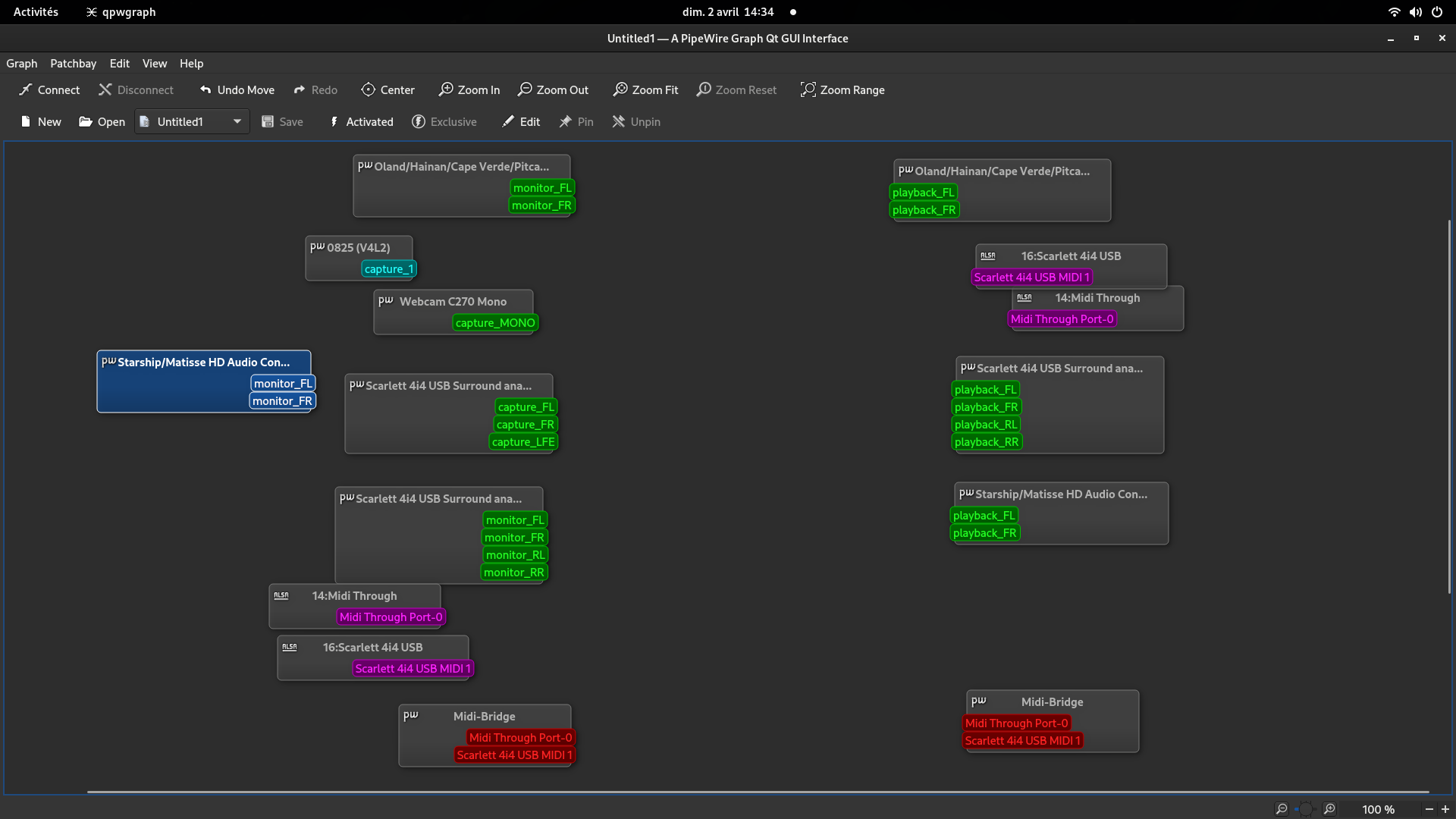Click the status bar zoom-in magnifier
The height and width of the screenshot is (819, 1456).
click(1329, 809)
